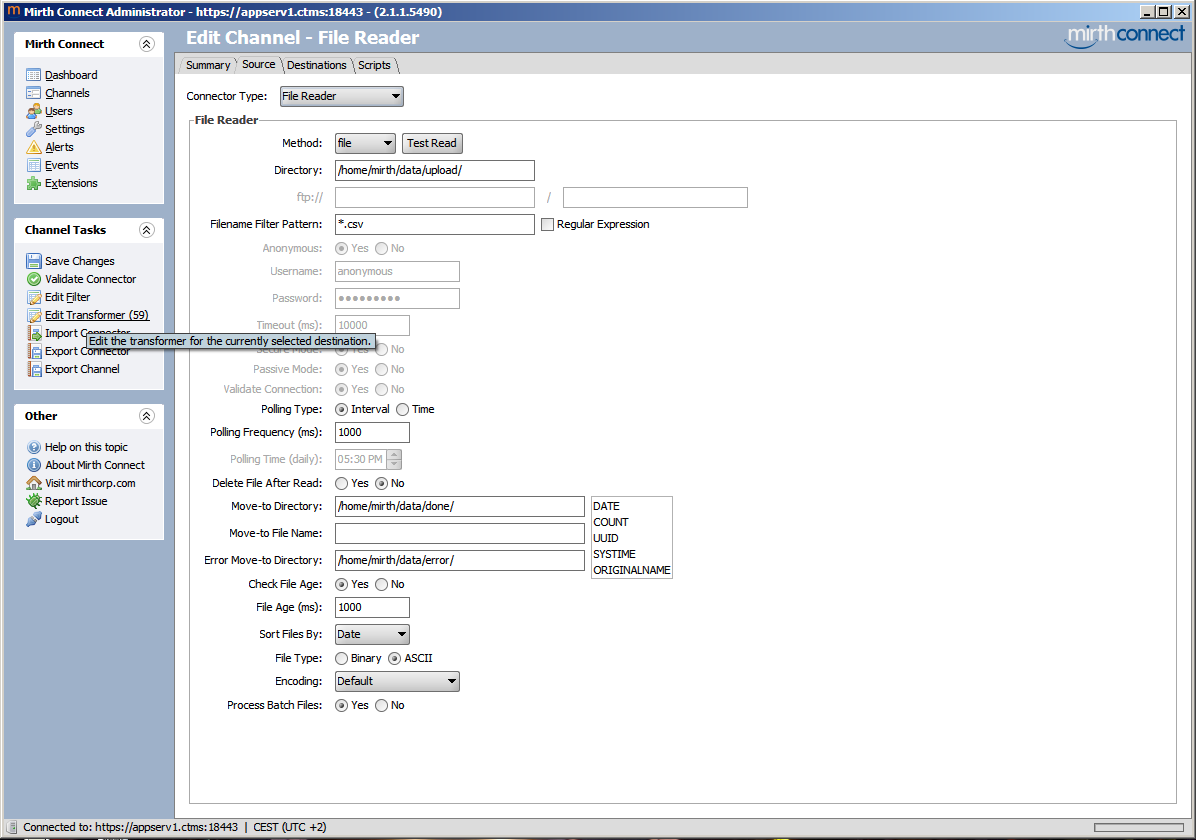1196x840 pixels.
Task: Collapse the Other panel
Action: 146,416
